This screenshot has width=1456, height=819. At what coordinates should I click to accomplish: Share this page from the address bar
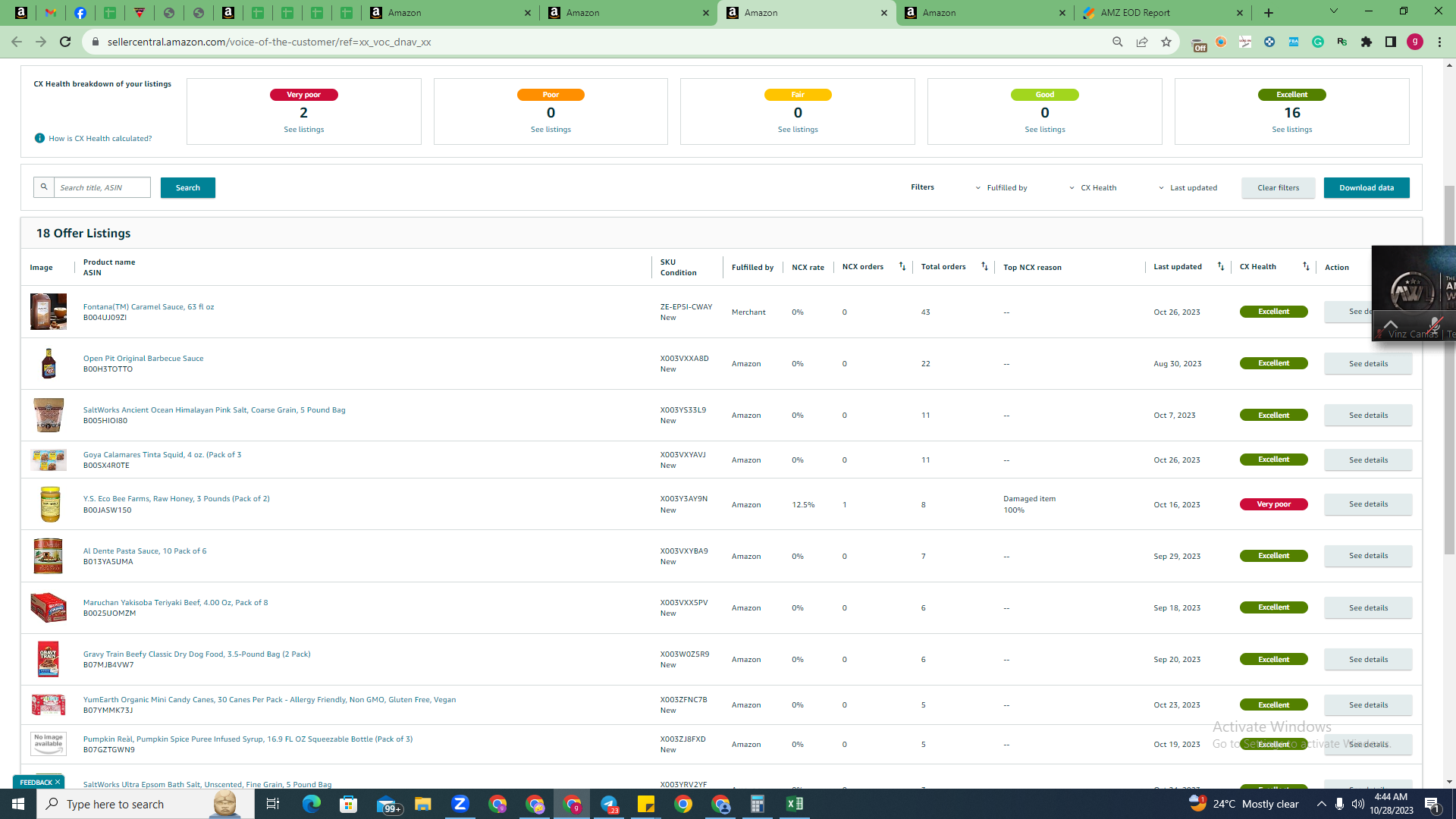click(x=1142, y=42)
